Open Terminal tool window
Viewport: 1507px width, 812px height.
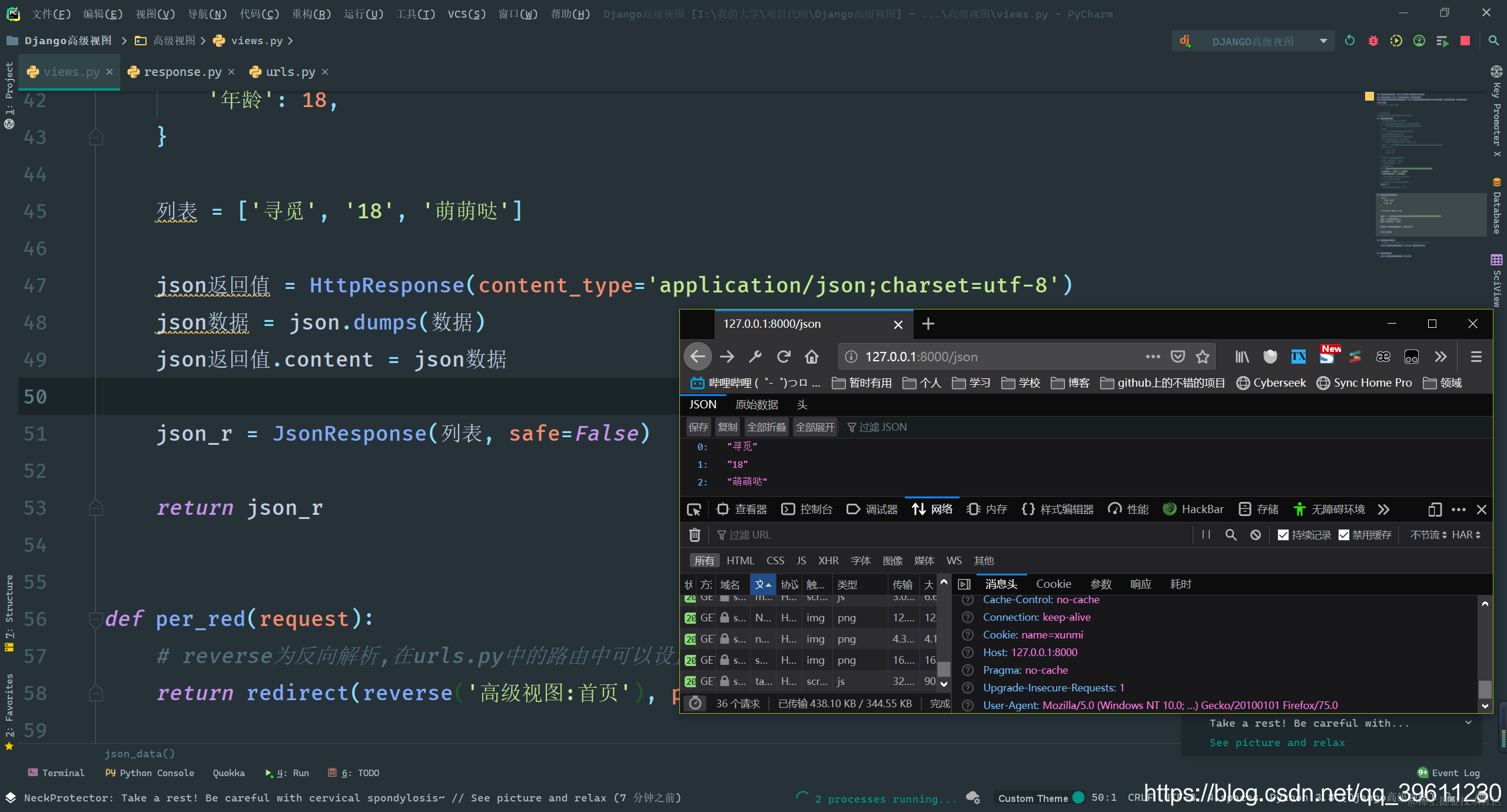point(57,773)
